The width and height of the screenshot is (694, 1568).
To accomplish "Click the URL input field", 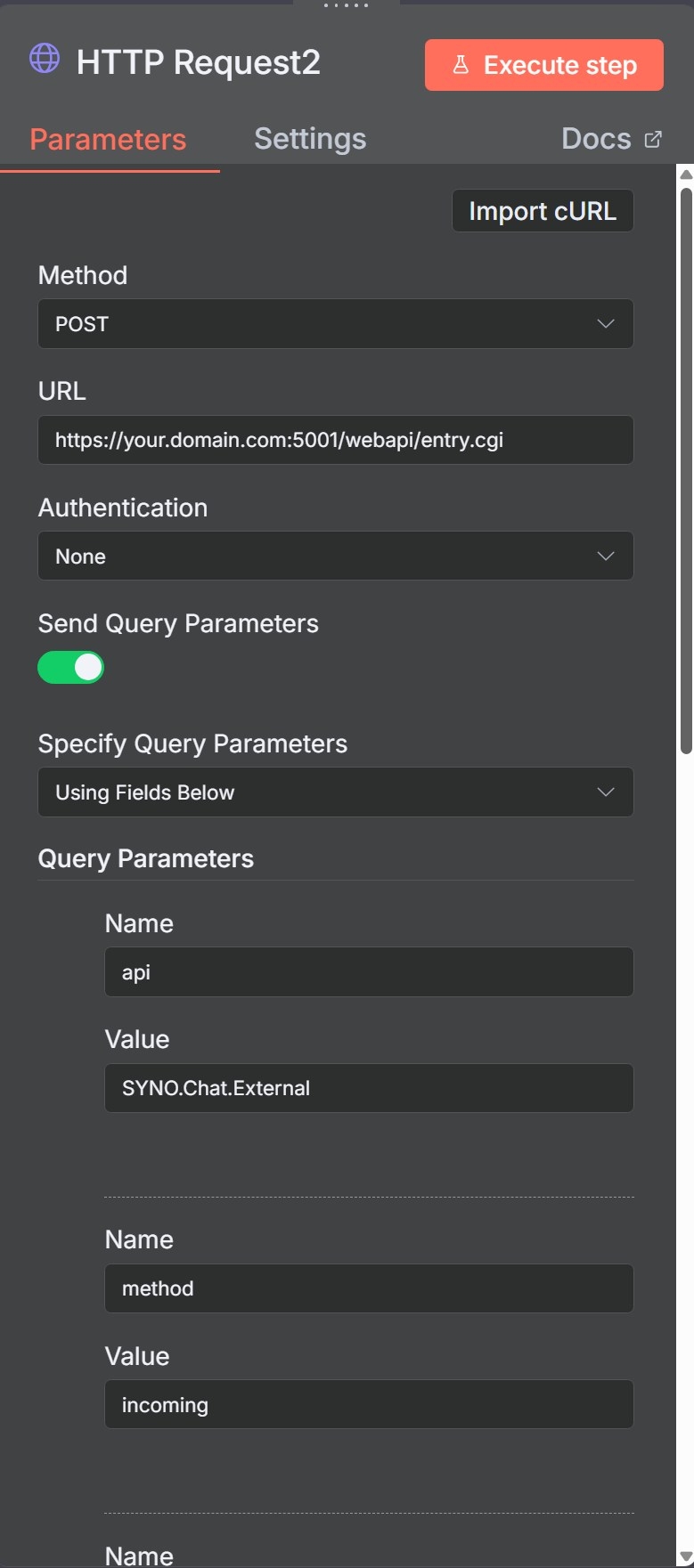I will click(335, 440).
